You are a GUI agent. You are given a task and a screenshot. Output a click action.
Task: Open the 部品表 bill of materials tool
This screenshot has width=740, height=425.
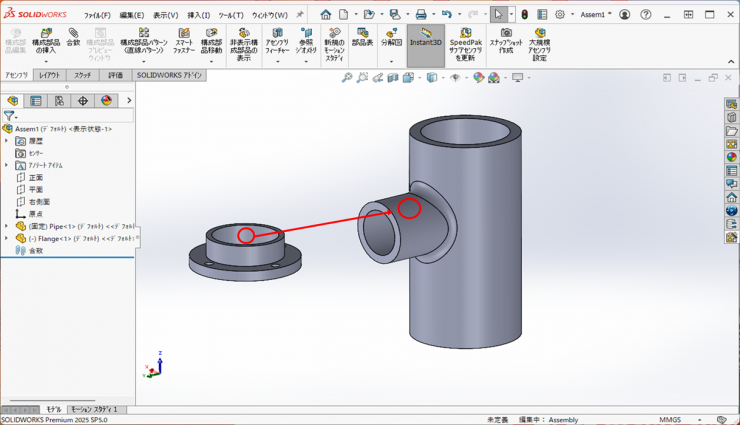point(362,38)
